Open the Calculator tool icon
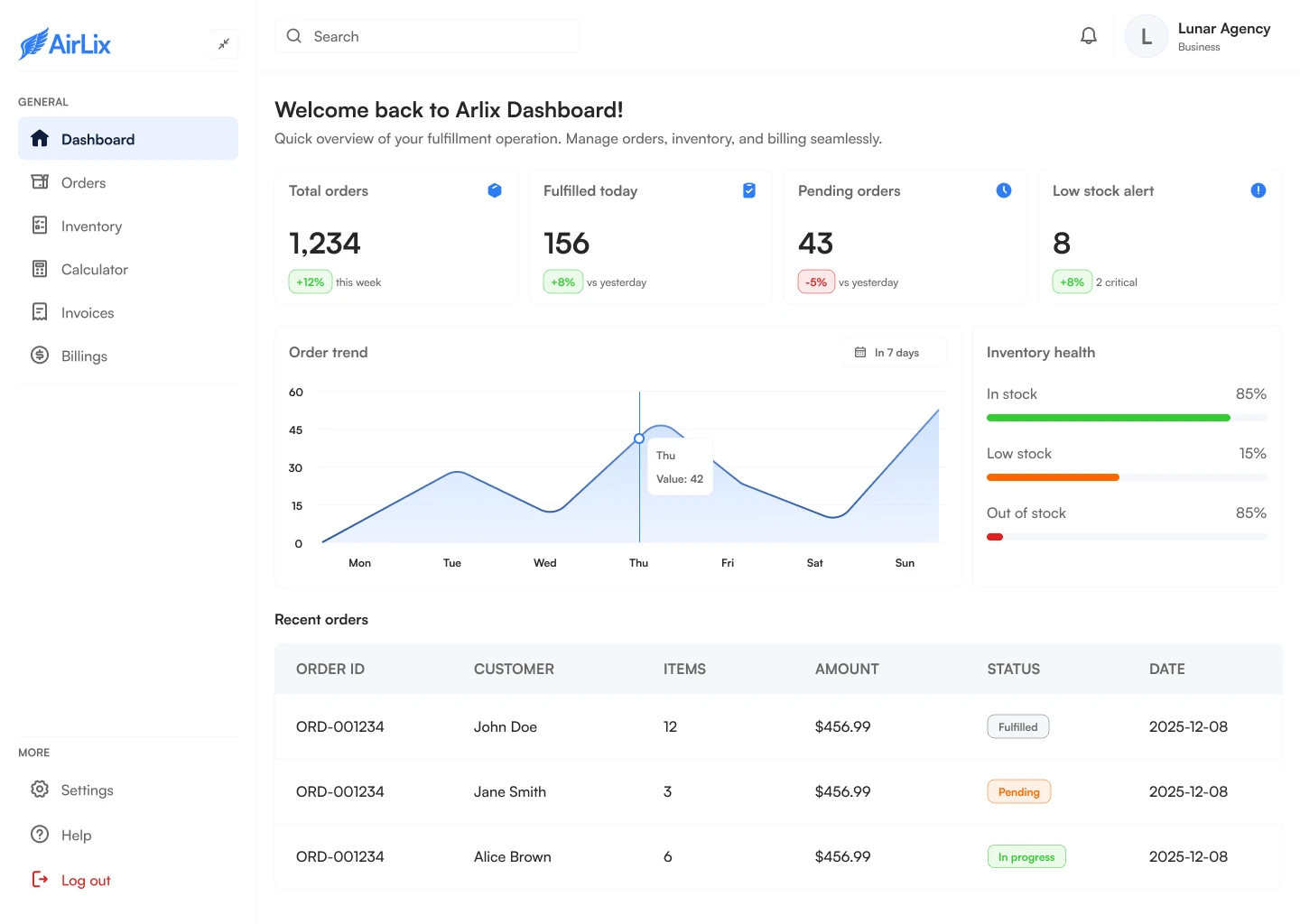Viewport: 1300px width, 924px height. coord(40,269)
